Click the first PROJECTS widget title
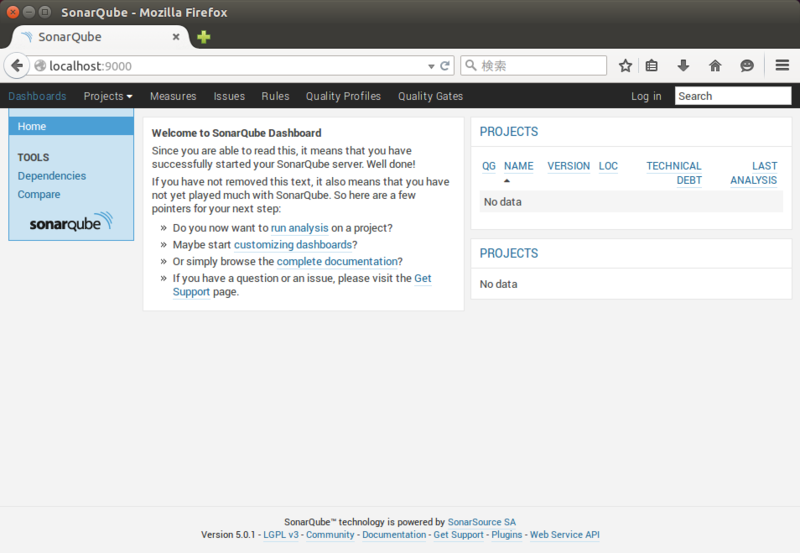The image size is (800, 553). (x=509, y=132)
